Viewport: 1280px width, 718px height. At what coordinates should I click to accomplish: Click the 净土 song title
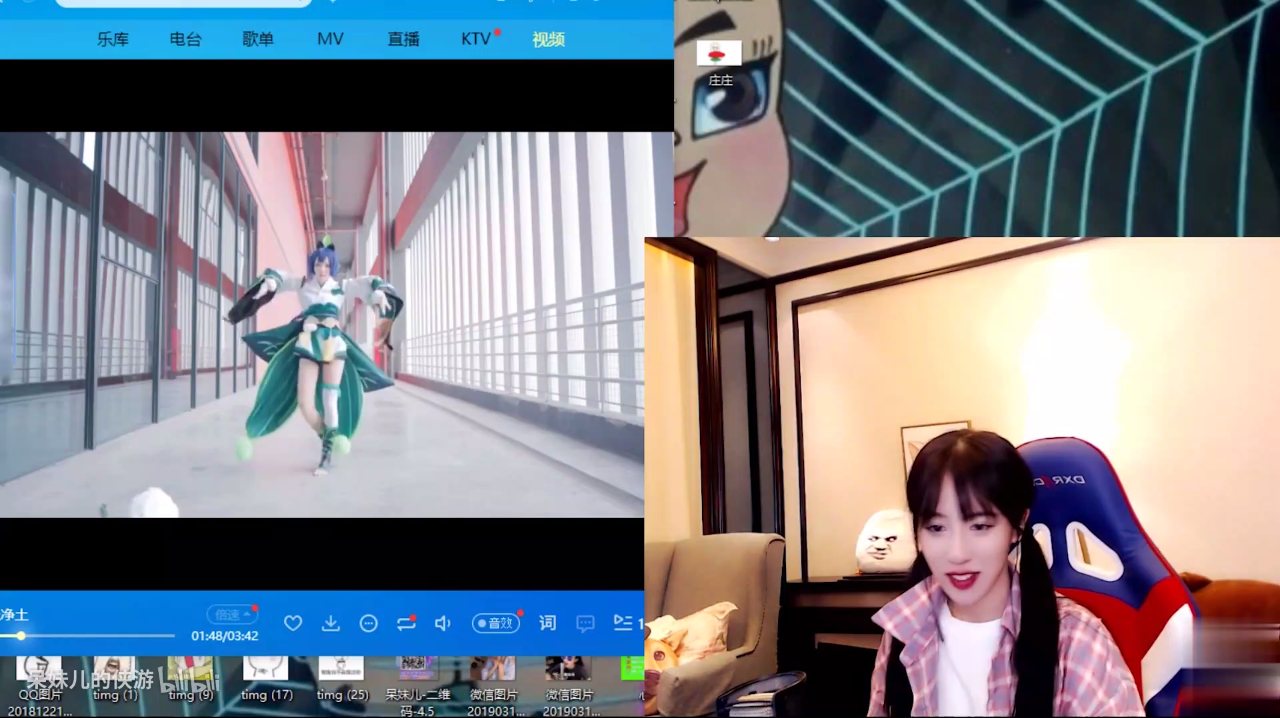pyautogui.click(x=15, y=614)
